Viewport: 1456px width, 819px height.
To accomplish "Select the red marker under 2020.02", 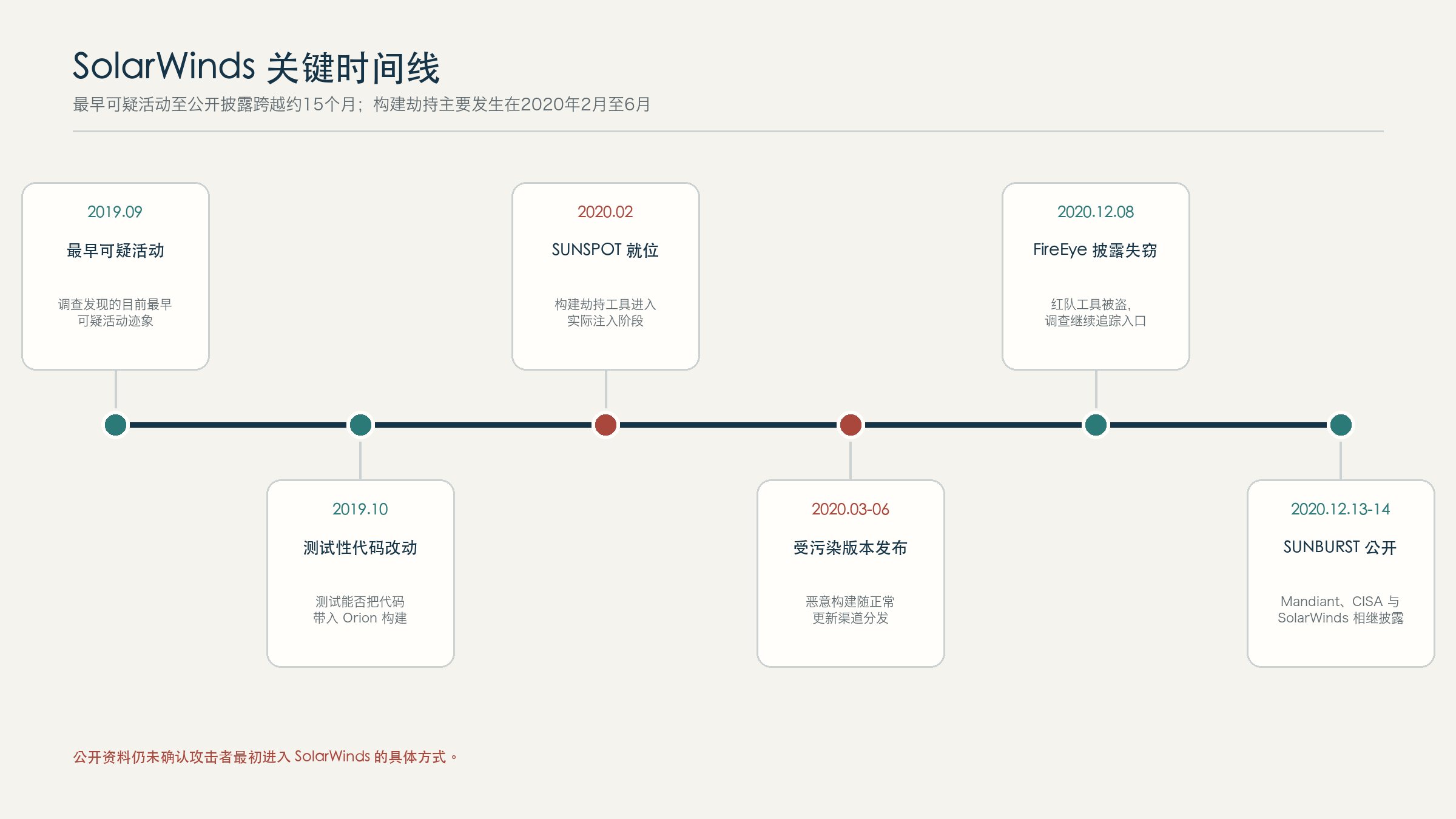I will (605, 425).
